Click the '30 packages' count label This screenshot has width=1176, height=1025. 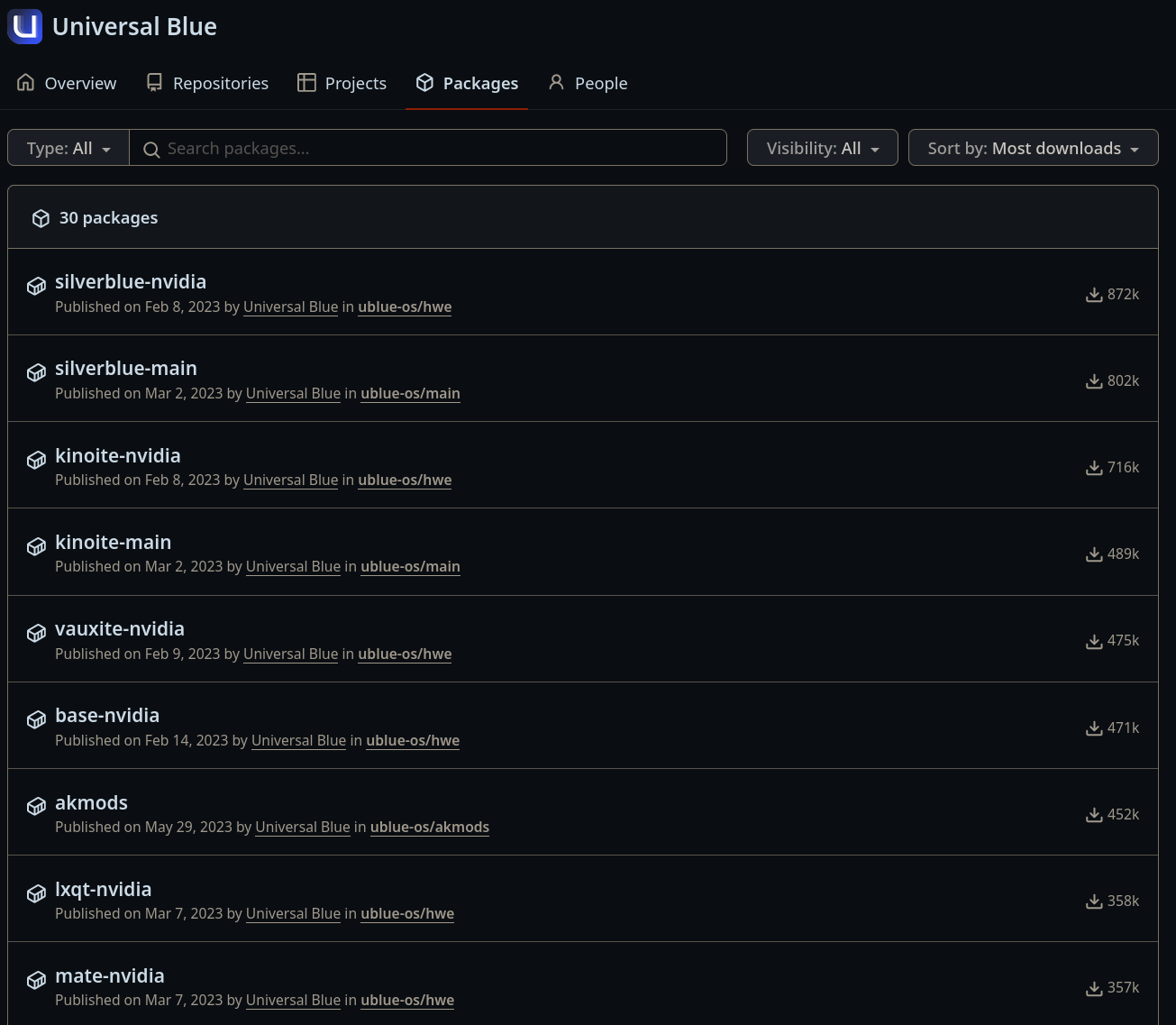tap(108, 217)
